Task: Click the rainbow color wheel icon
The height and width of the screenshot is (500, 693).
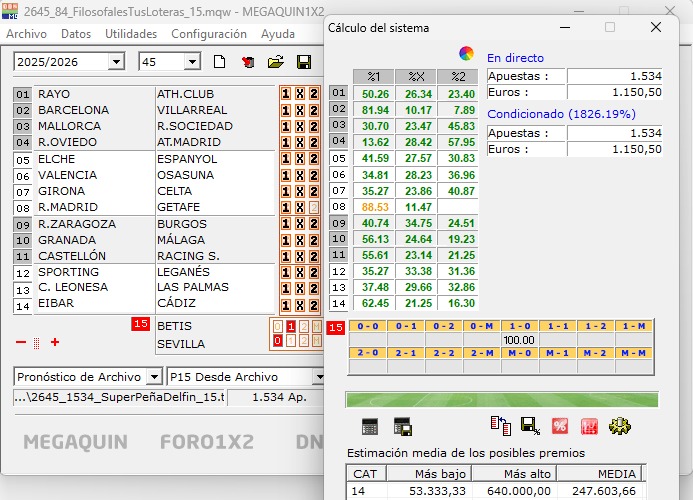Action: point(466,54)
